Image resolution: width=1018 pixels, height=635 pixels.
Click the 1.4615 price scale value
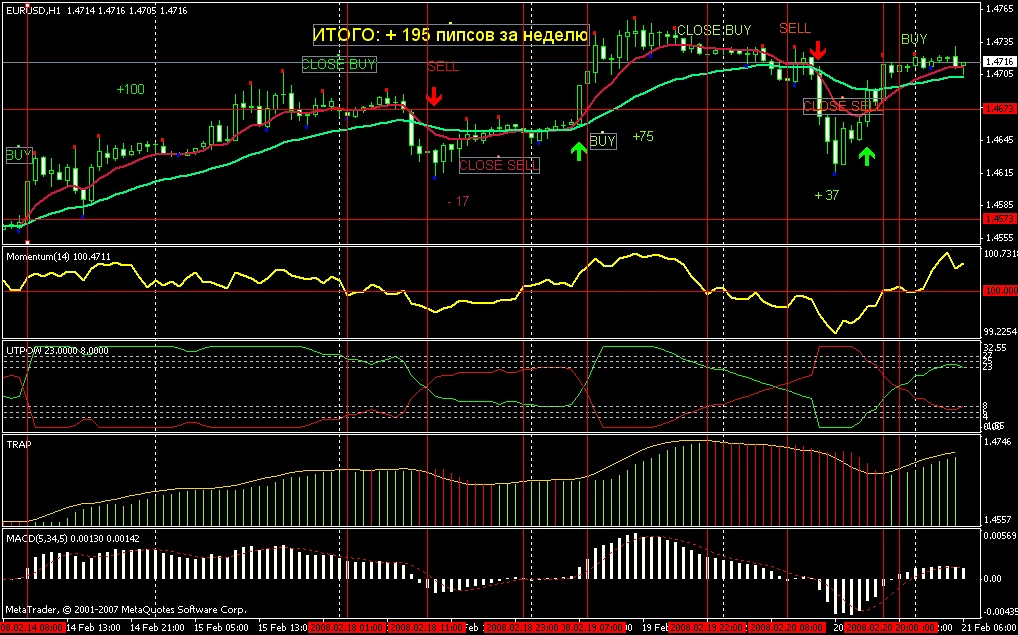coord(999,172)
